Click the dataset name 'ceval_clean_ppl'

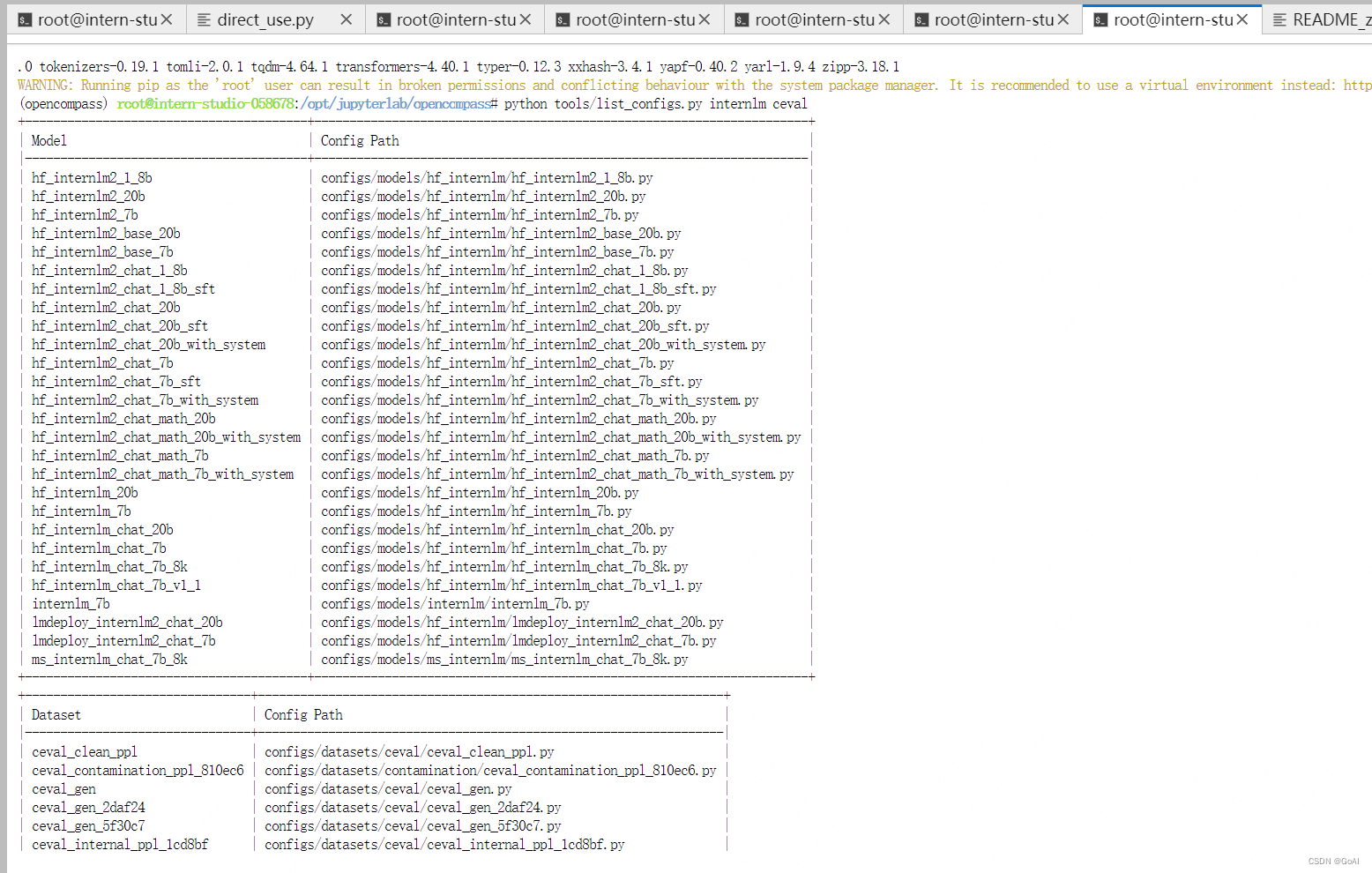click(x=85, y=752)
